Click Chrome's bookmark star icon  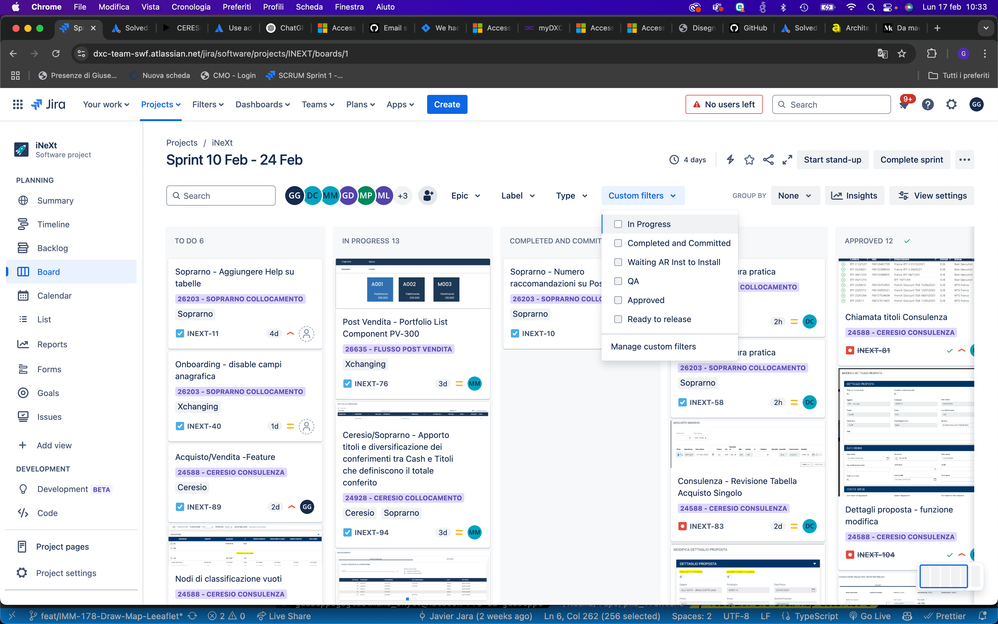pyautogui.click(x=902, y=53)
